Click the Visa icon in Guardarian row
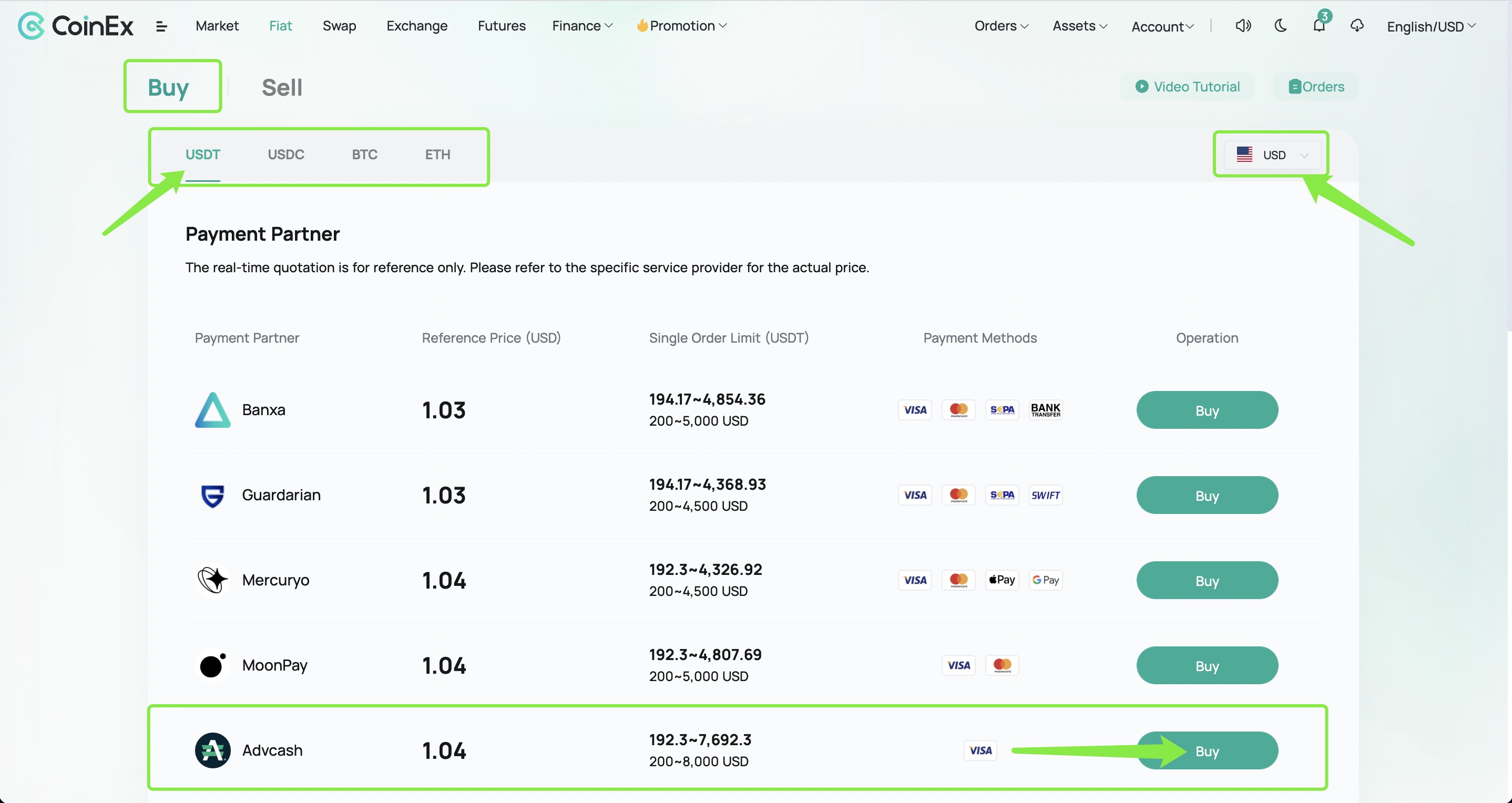1512x803 pixels. 915,495
